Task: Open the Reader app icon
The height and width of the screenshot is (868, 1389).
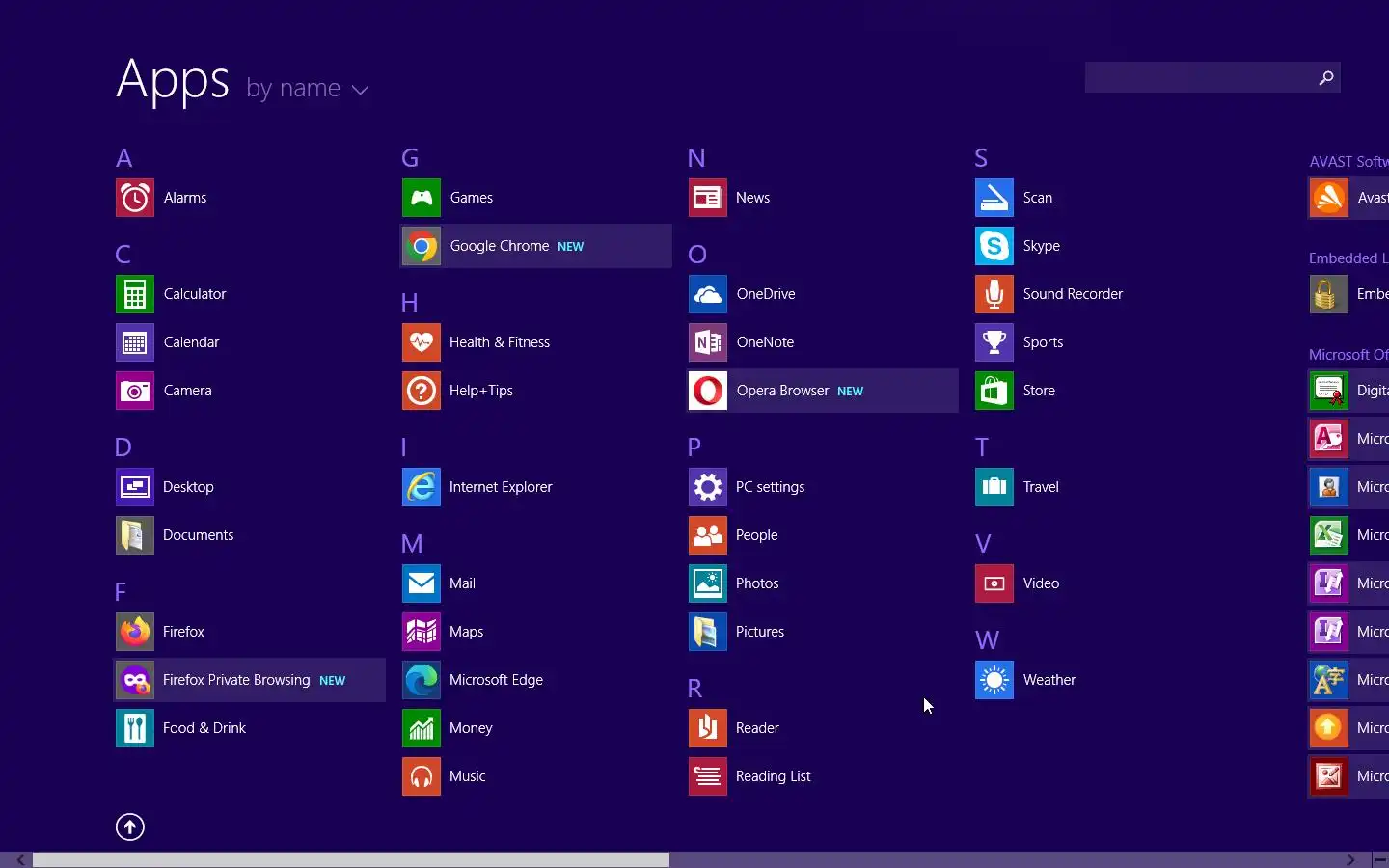Action: coord(708,728)
